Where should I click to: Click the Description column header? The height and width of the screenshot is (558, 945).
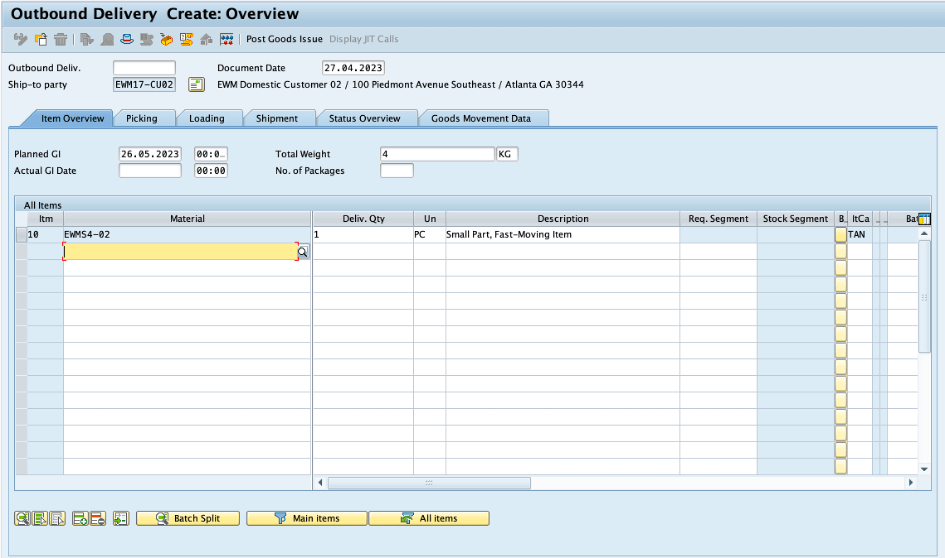(562, 219)
